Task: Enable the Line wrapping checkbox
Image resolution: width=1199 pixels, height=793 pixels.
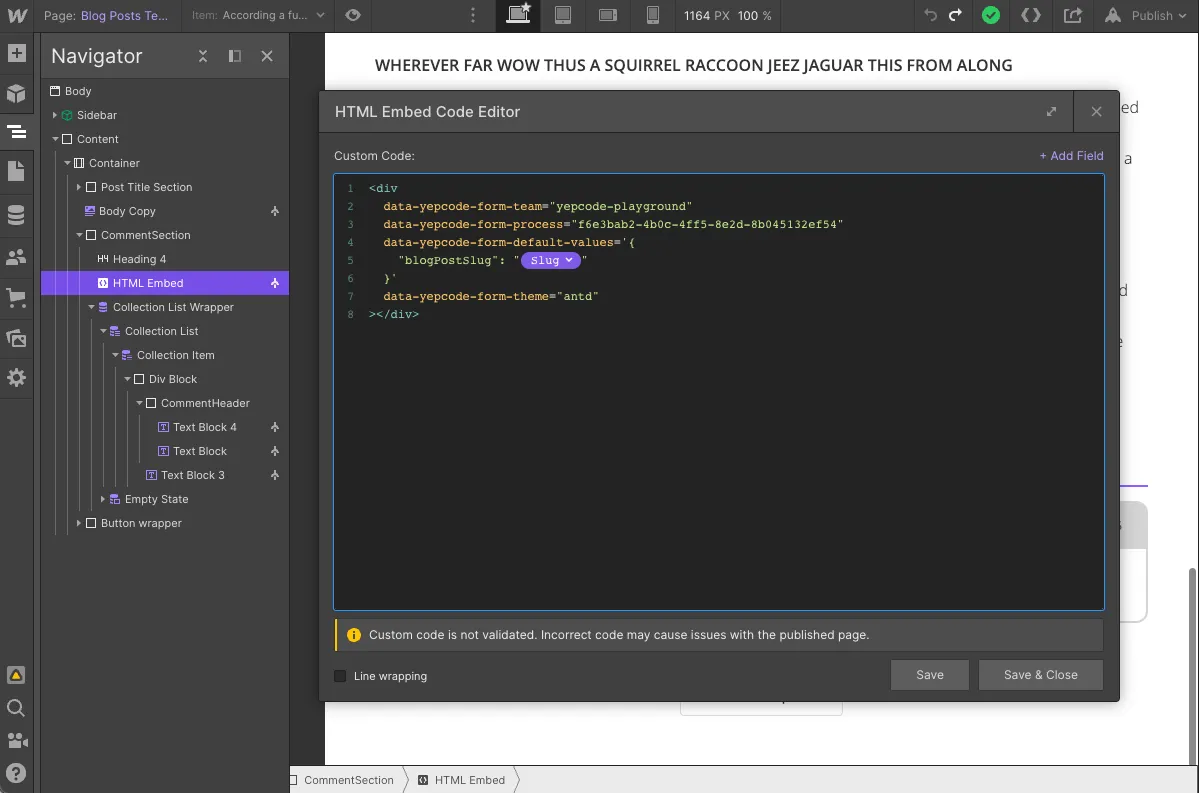Action: pyautogui.click(x=341, y=676)
